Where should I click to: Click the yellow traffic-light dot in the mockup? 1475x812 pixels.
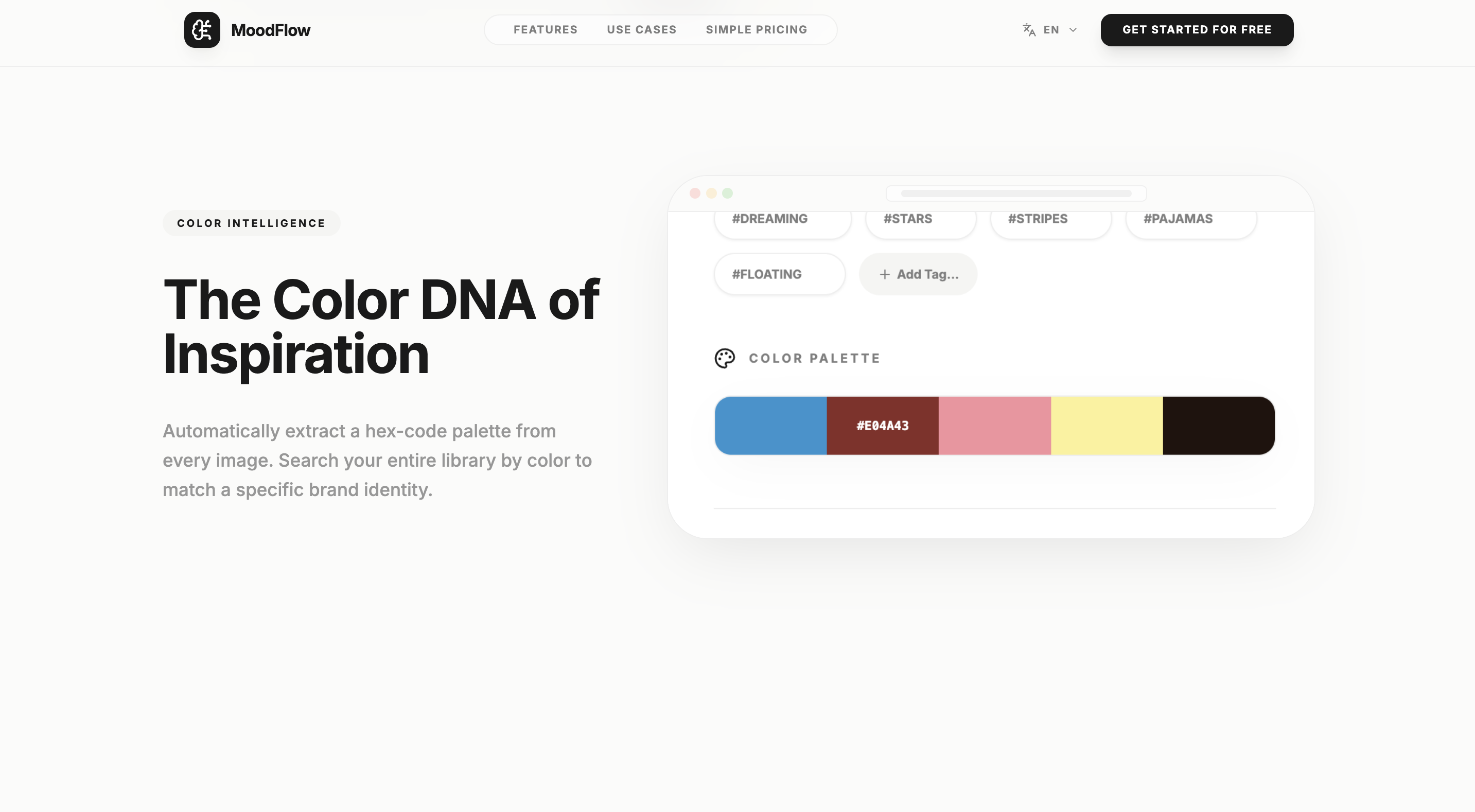point(711,193)
